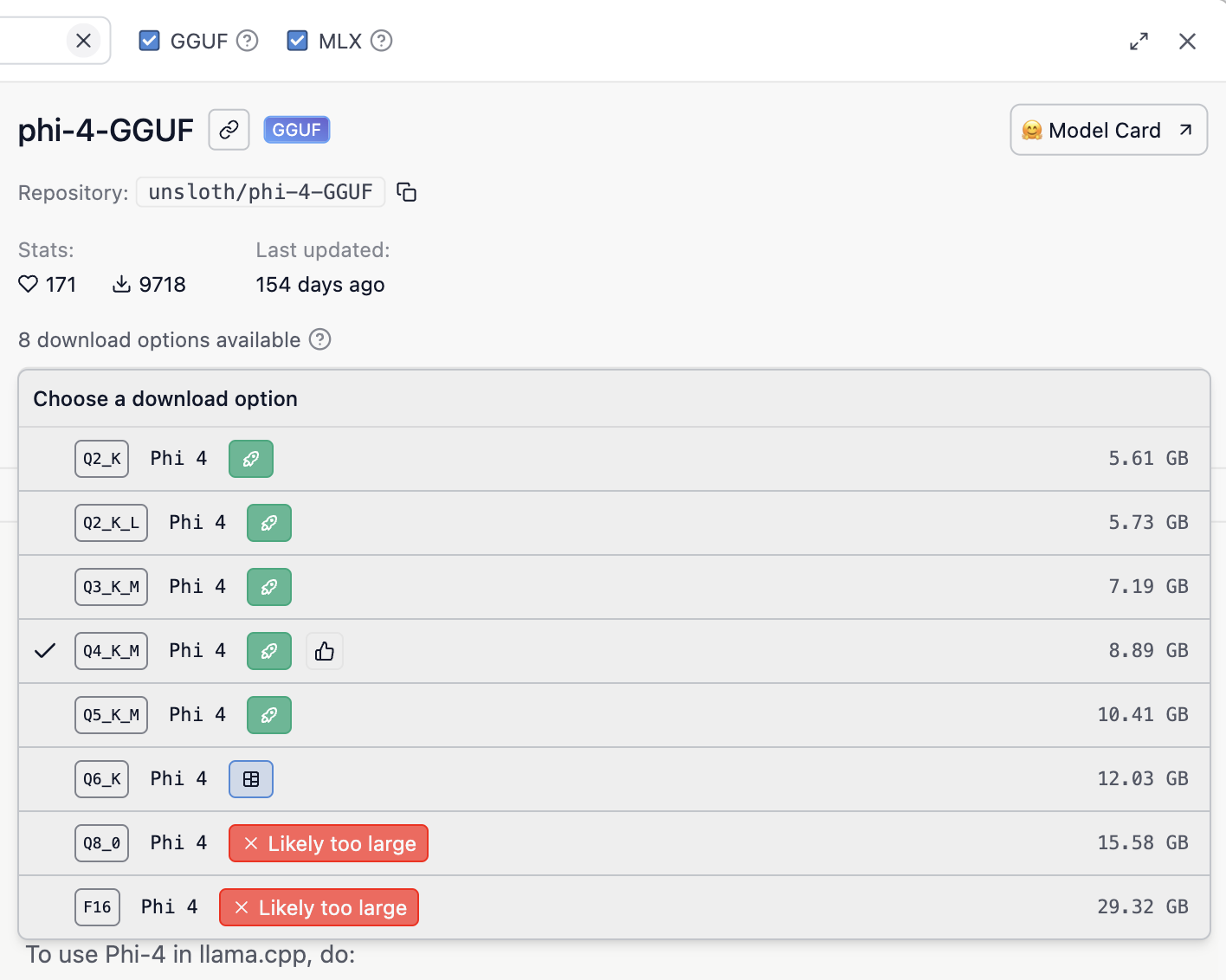The width and height of the screenshot is (1226, 980).
Task: Click the blue GGUF format badge
Action: pos(297,130)
